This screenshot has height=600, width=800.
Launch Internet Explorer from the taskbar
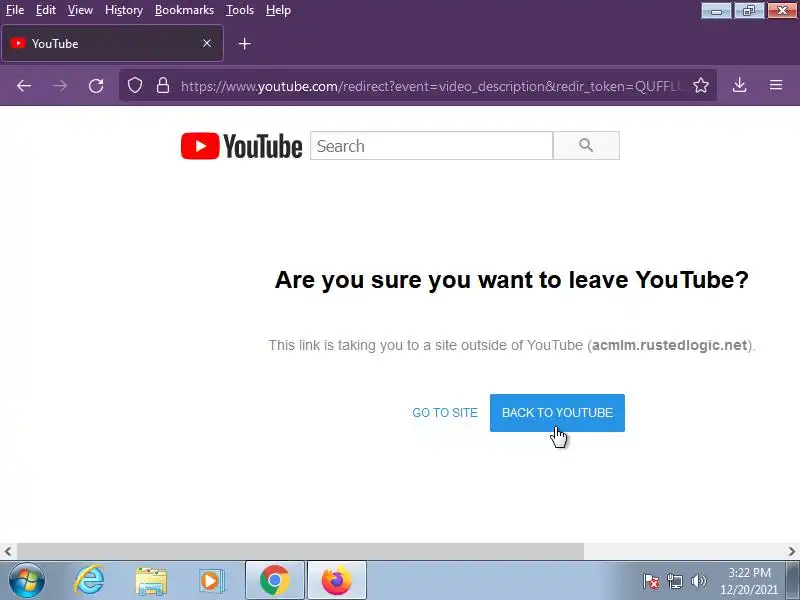(x=89, y=581)
